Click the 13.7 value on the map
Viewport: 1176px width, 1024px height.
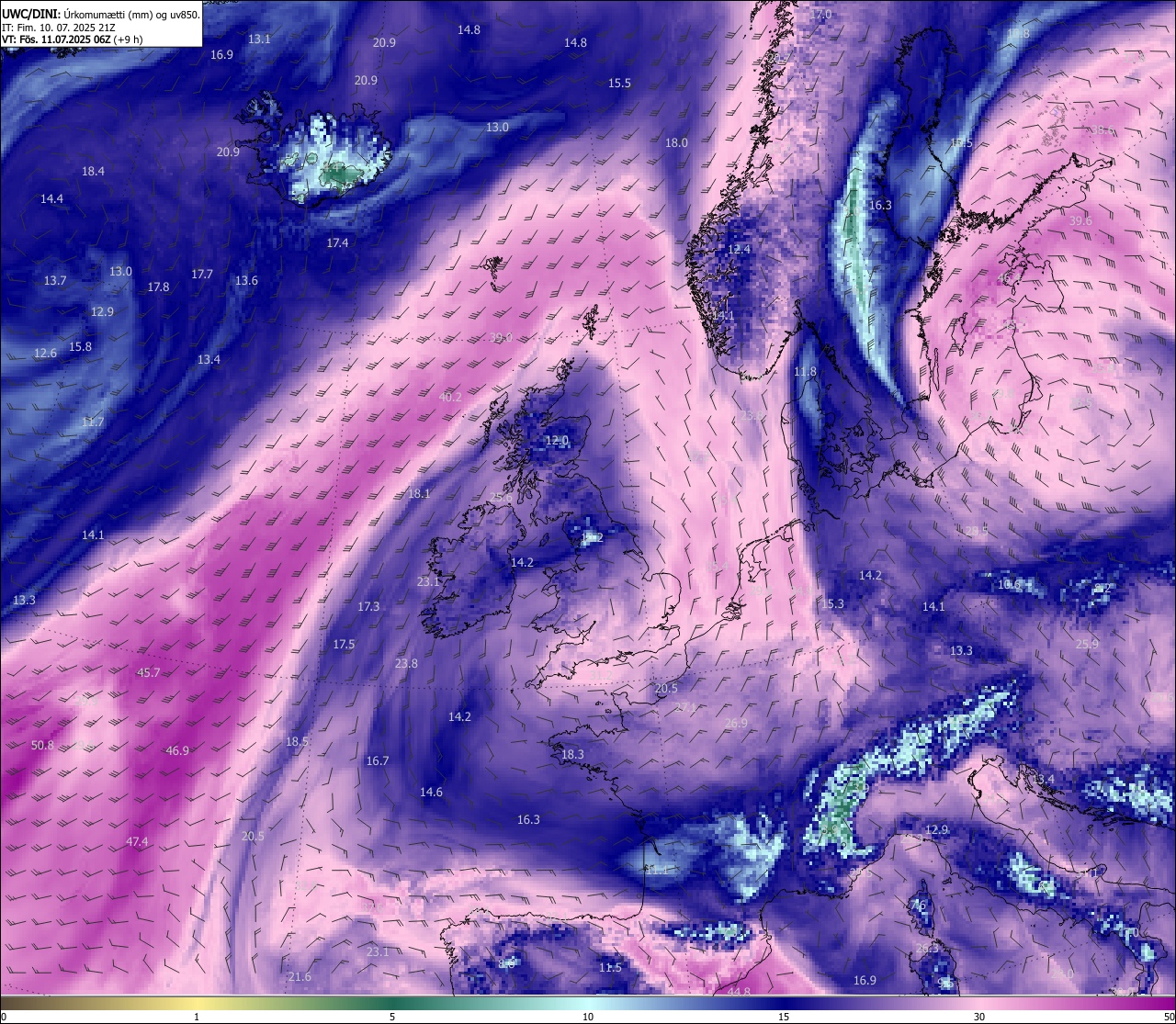click(x=55, y=280)
